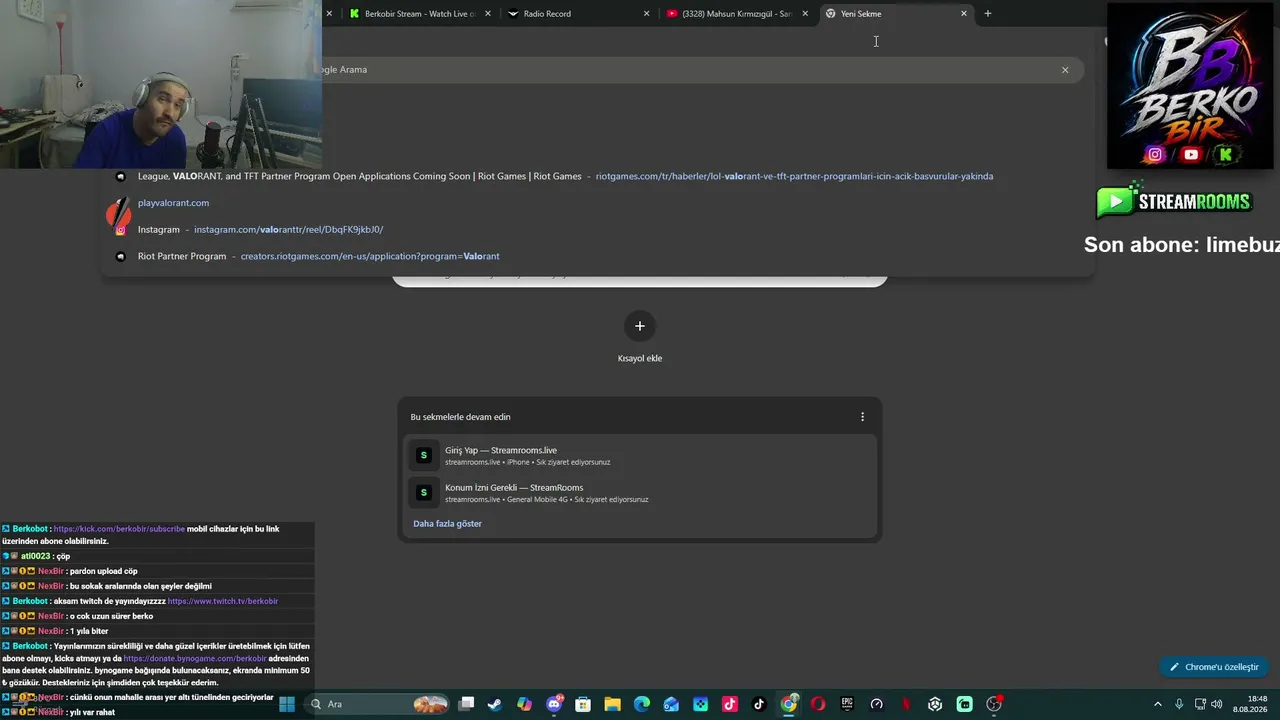
Task: Close the Mahsun Kırmızıgül tab
Action: click(x=805, y=14)
